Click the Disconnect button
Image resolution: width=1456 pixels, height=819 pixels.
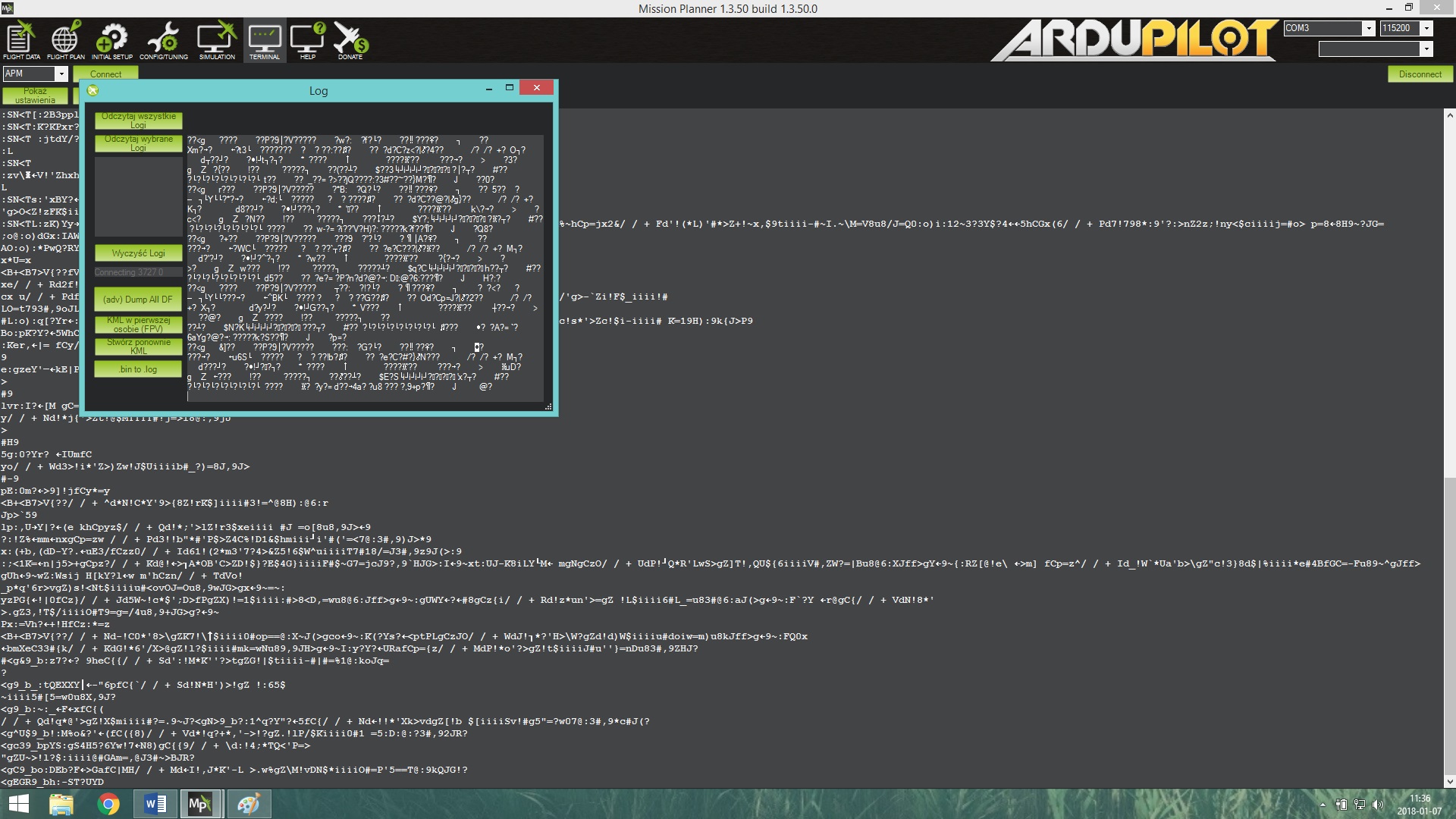1420,74
